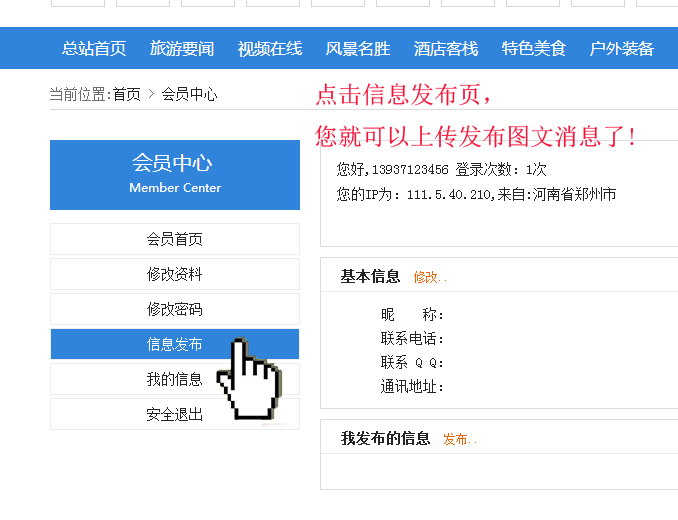Select 修改资料 from the member menu

[x=175, y=274]
